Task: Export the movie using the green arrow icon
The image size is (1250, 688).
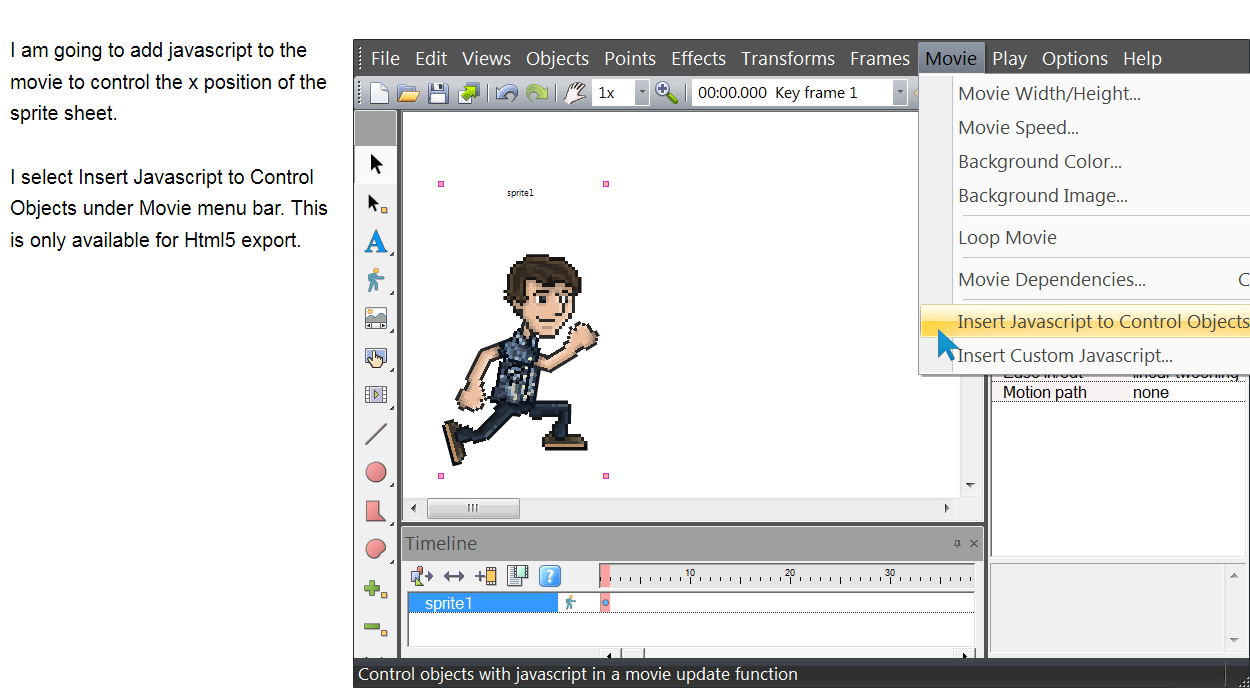Action: 468,93
